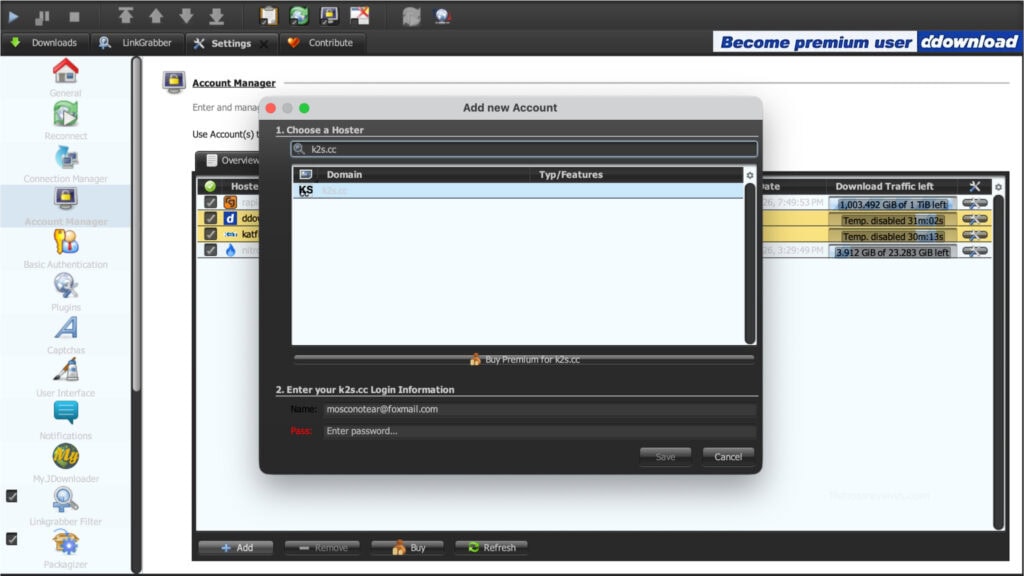Screen dimensions: 1024x576
Task: Open tools for the first account row
Action: [x=974, y=203]
